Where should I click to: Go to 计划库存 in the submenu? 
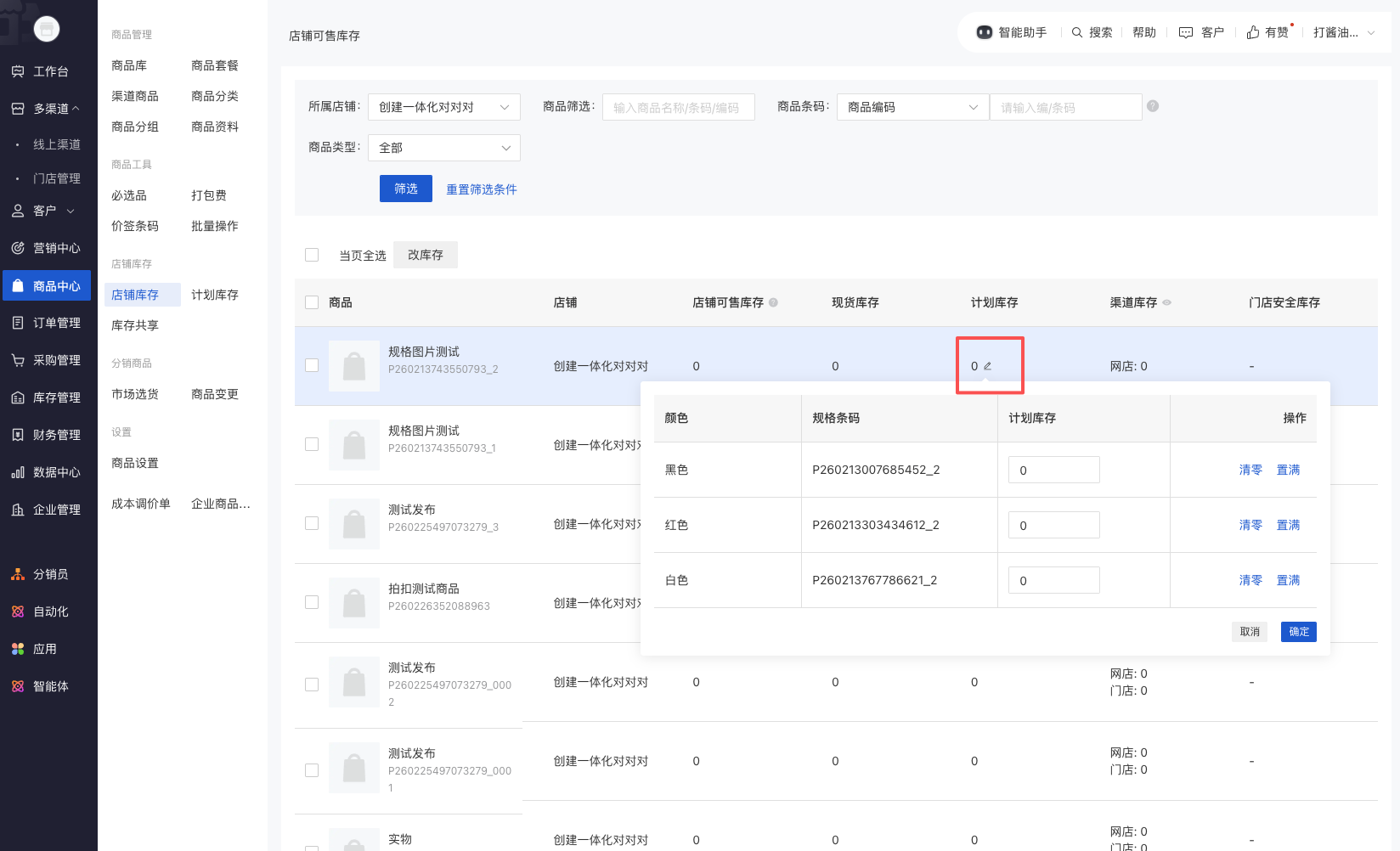(215, 295)
